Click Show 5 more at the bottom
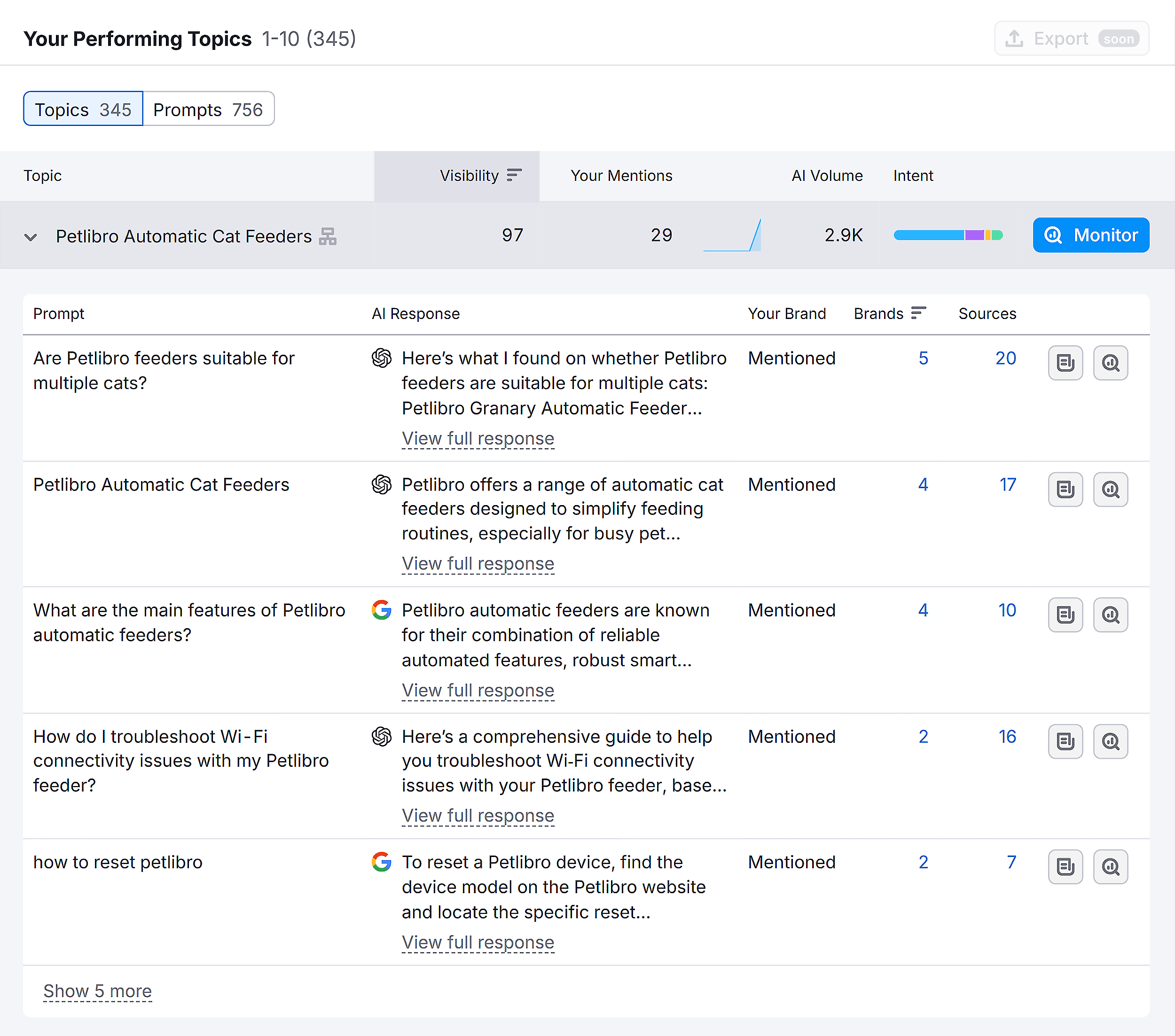The image size is (1175, 1036). (x=98, y=990)
